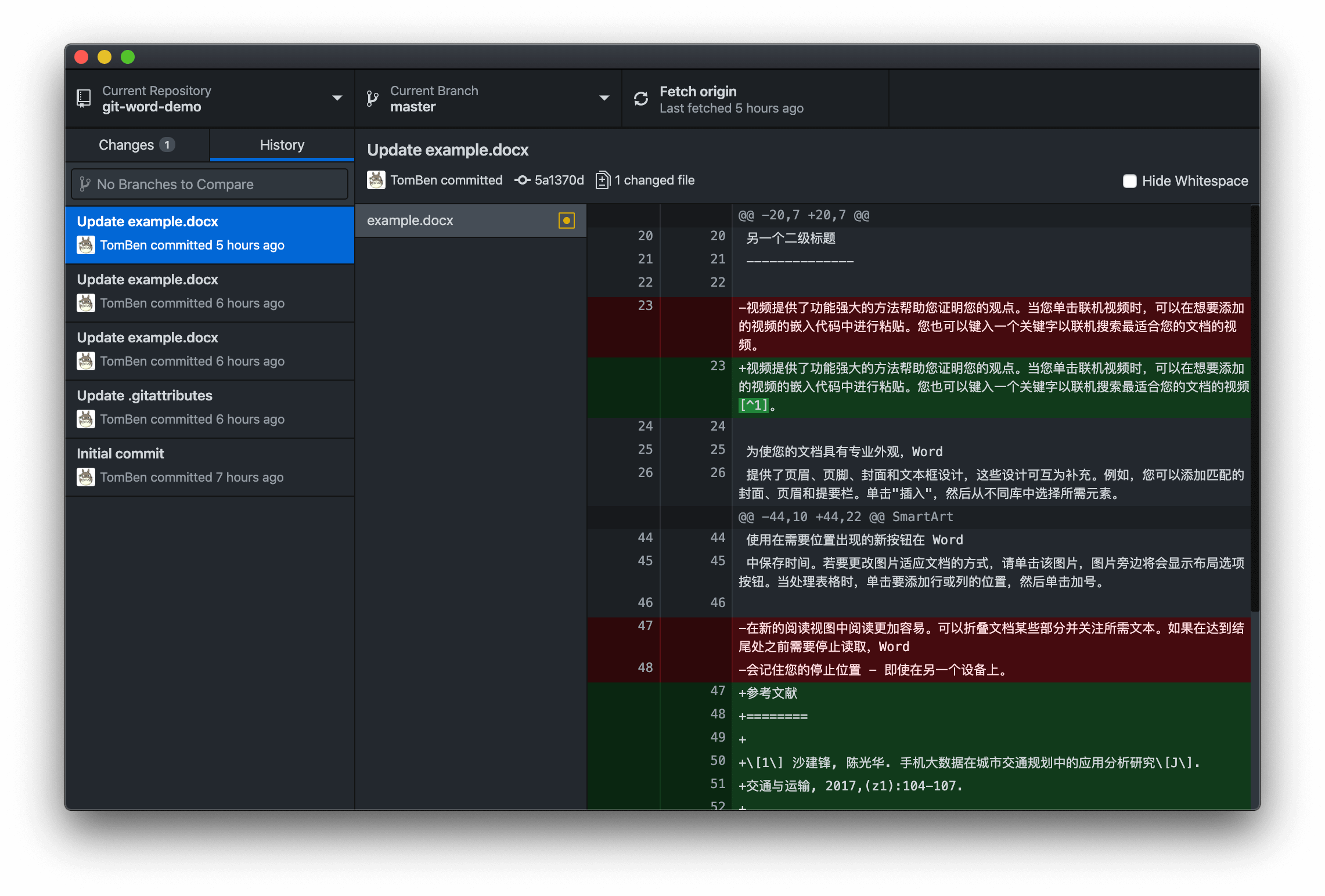Click avatar on Update .gitattributes row
The image size is (1325, 896).
(86, 419)
